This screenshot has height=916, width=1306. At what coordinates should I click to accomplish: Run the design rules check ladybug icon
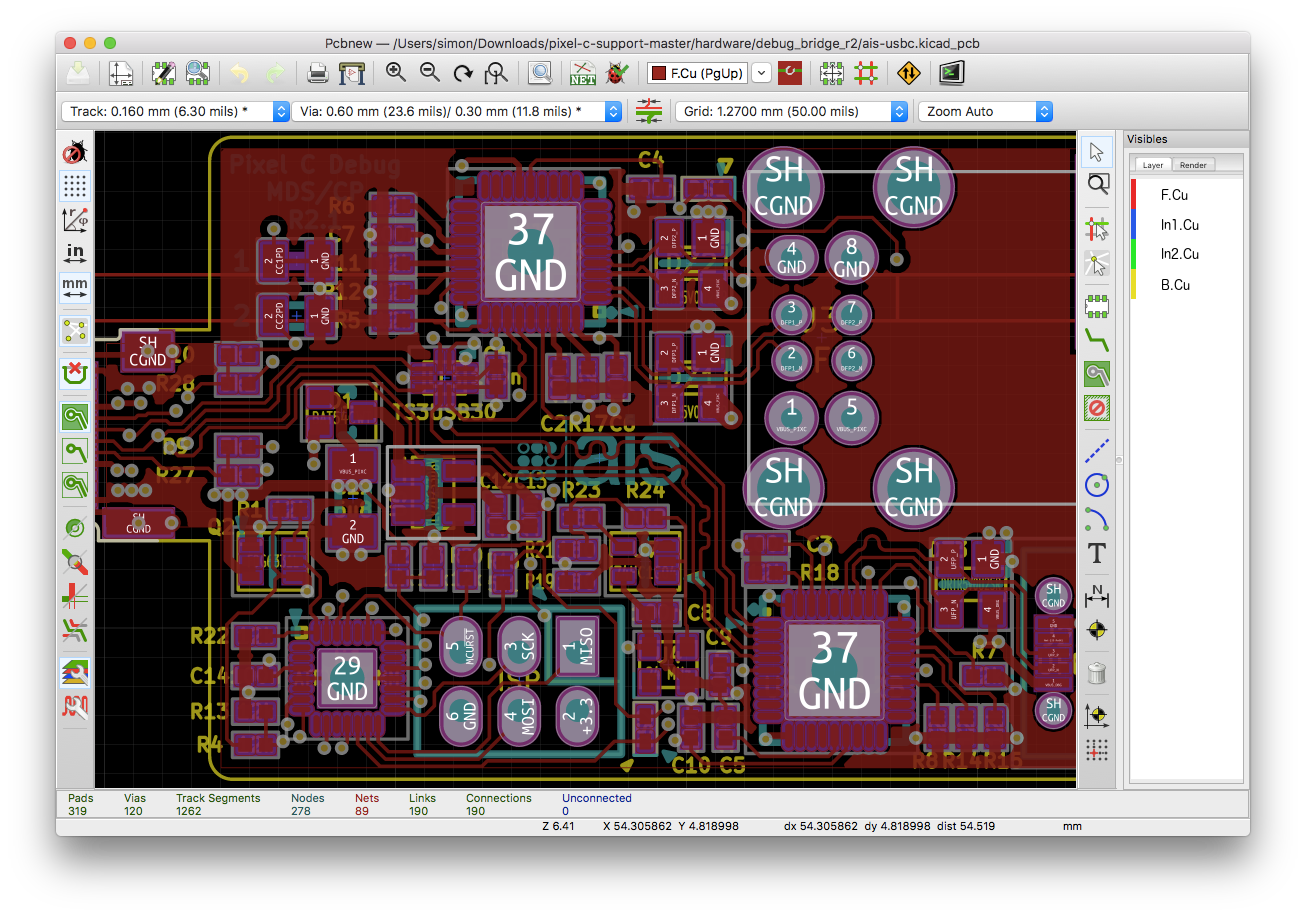[x=619, y=73]
